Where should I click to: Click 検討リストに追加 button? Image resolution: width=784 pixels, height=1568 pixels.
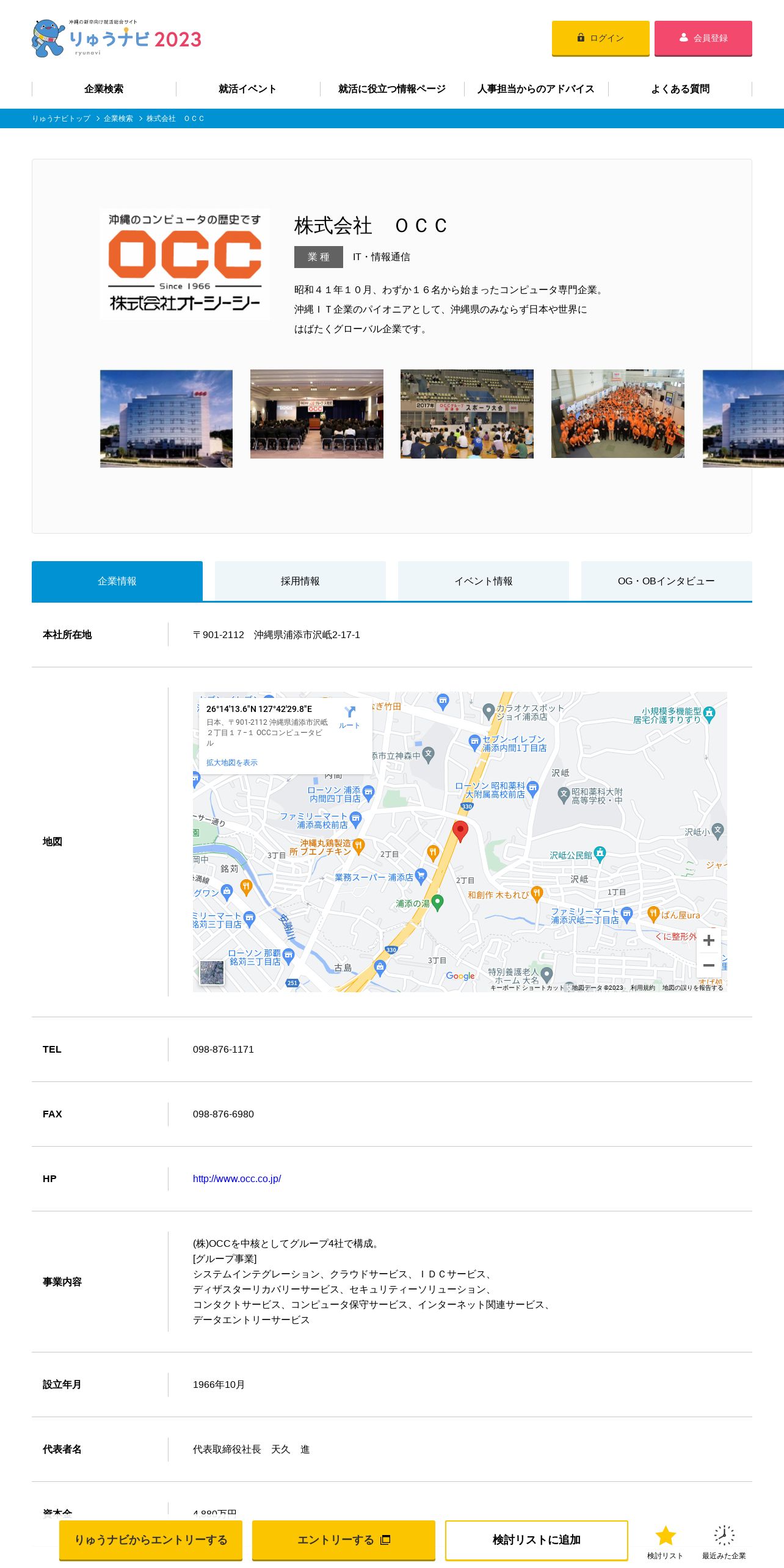(x=537, y=1540)
